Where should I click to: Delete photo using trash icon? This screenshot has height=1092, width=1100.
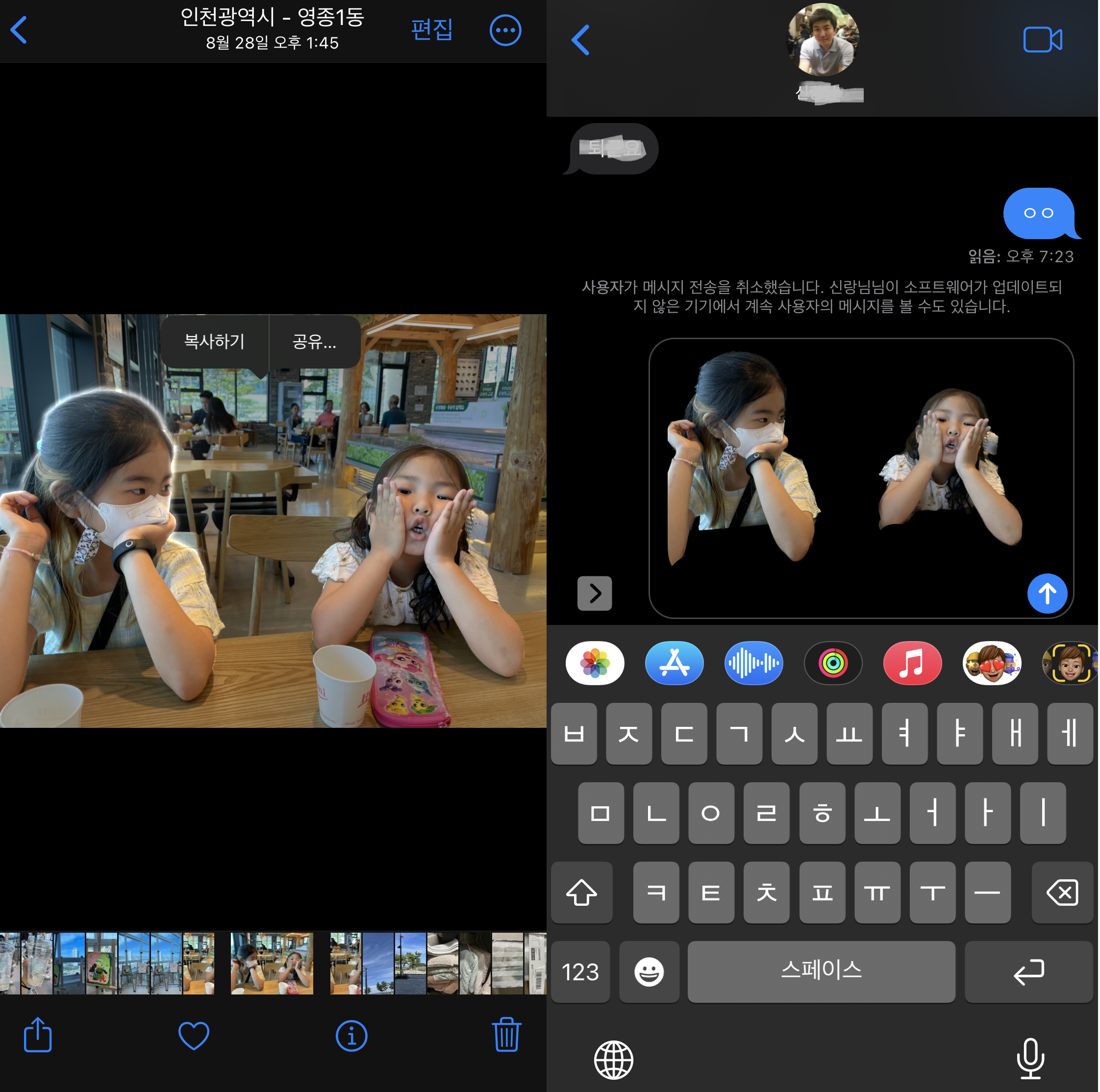pyautogui.click(x=505, y=1034)
